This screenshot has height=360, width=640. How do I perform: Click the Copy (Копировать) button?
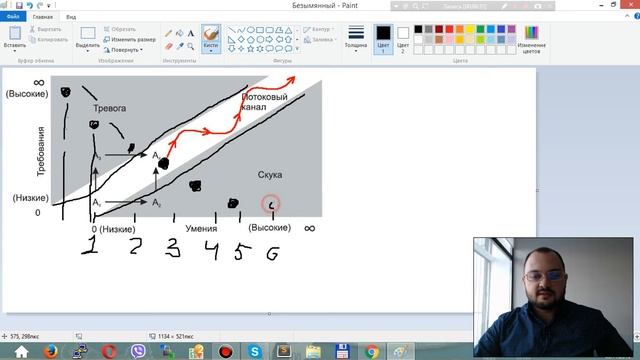coord(49,40)
